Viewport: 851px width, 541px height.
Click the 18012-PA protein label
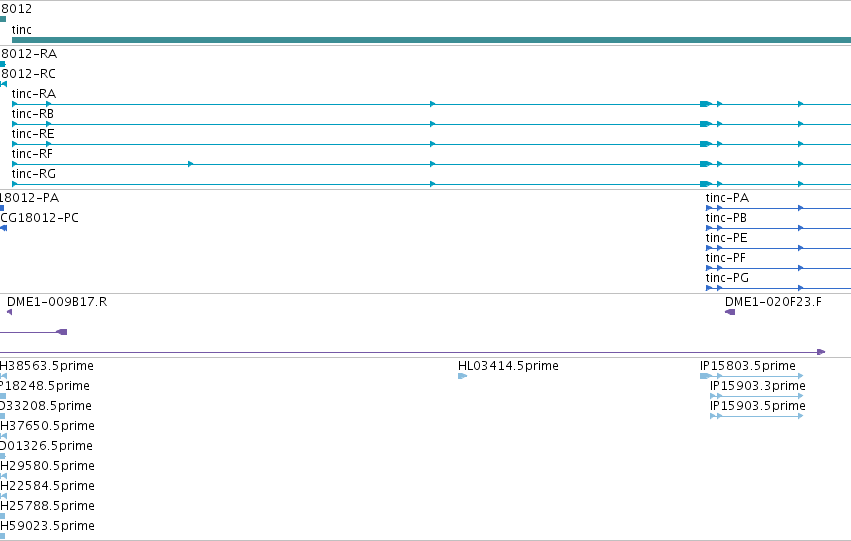click(29, 198)
